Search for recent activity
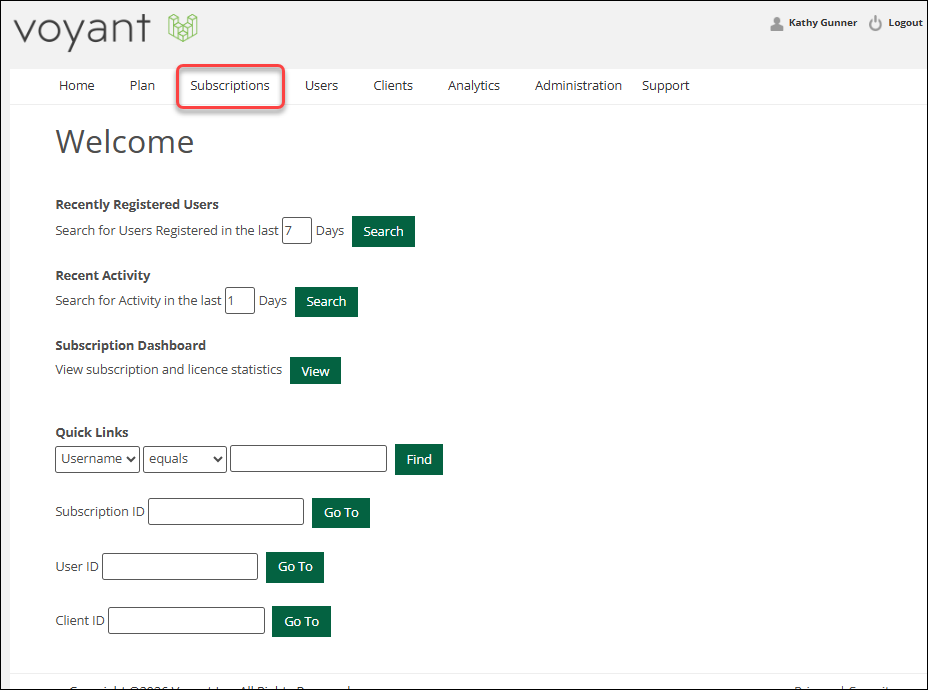The width and height of the screenshot is (928, 690). tap(326, 302)
